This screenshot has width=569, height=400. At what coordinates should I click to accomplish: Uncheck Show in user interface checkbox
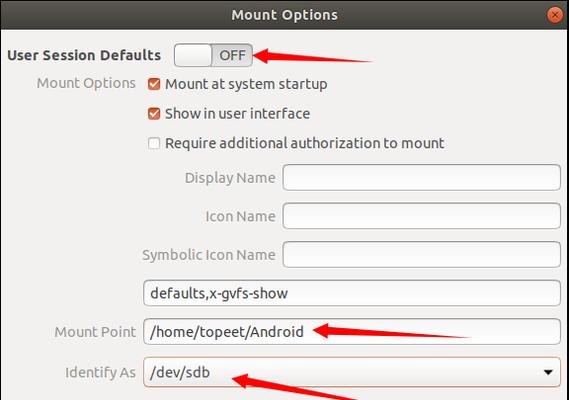point(154,114)
